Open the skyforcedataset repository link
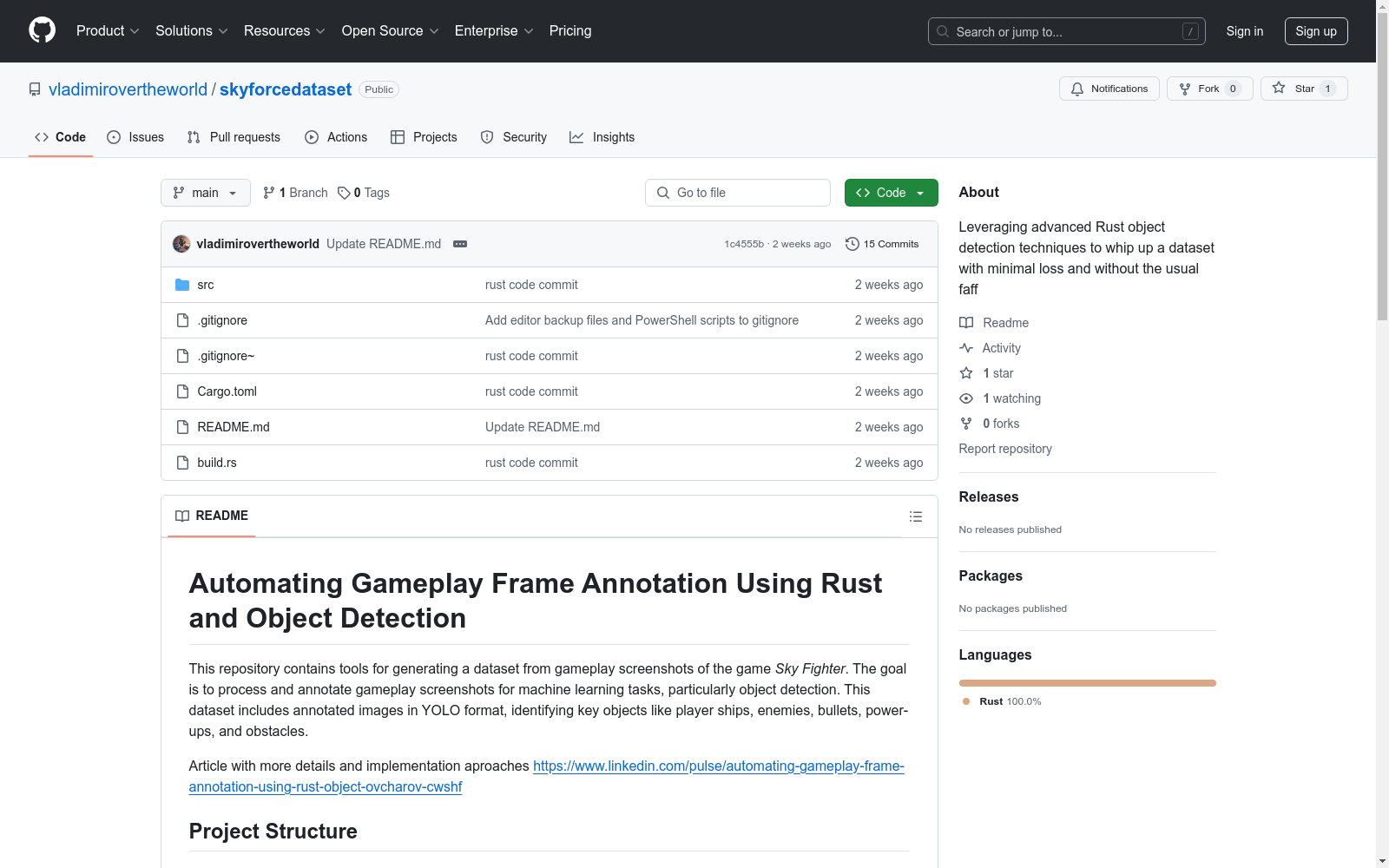1389x868 pixels. (286, 89)
